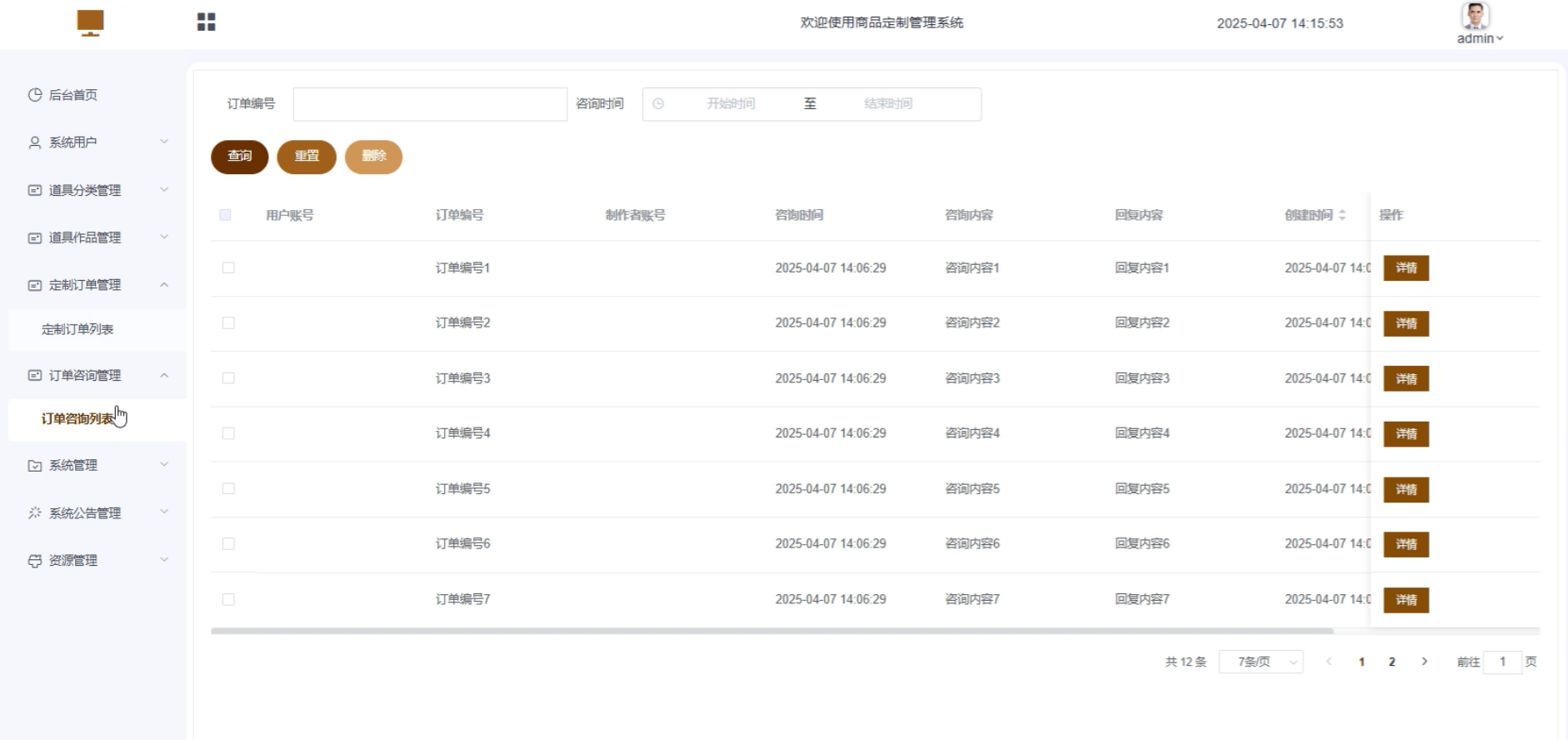Open 详情 for 订单编号7 row
The width and height of the screenshot is (1568, 740).
pos(1406,600)
